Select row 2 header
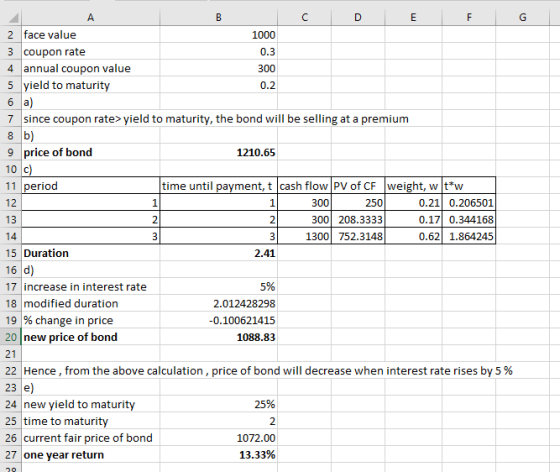The height and width of the screenshot is (472, 560). [x=11, y=35]
